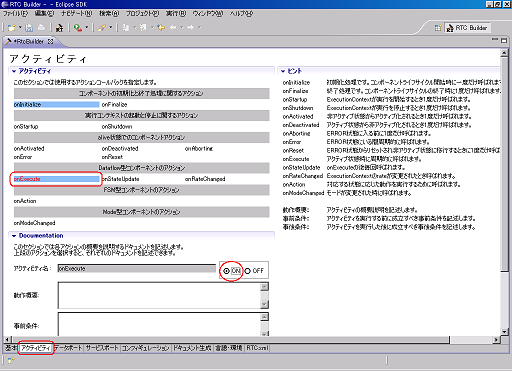Select the onDeactivated action
The height and width of the screenshot is (371, 512).
coord(120,149)
